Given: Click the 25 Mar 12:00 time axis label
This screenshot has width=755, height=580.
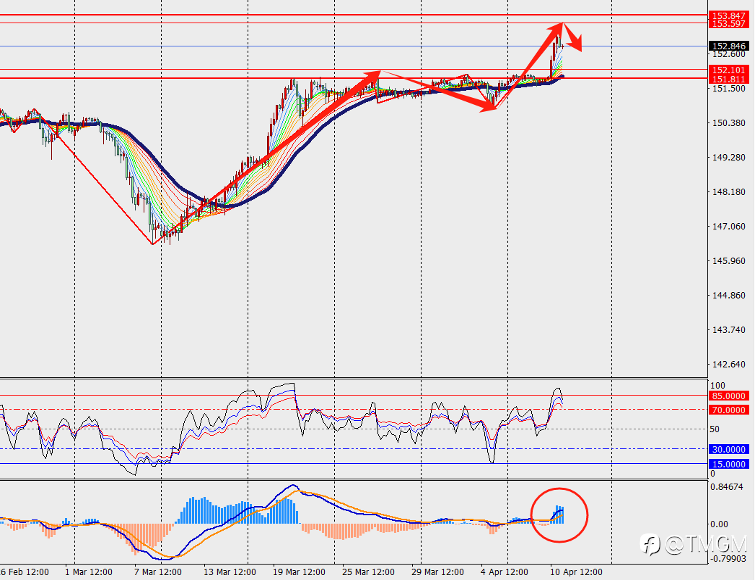Looking at the screenshot, I should pos(368,572).
